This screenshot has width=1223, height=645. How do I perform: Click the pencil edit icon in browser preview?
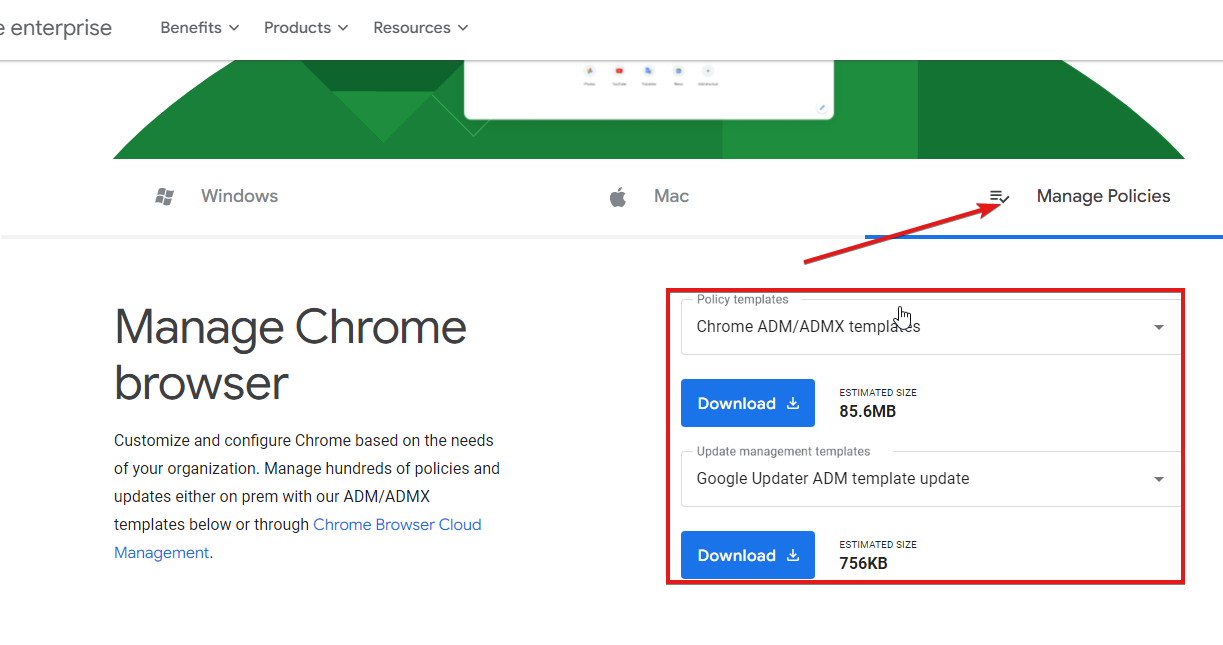822,107
